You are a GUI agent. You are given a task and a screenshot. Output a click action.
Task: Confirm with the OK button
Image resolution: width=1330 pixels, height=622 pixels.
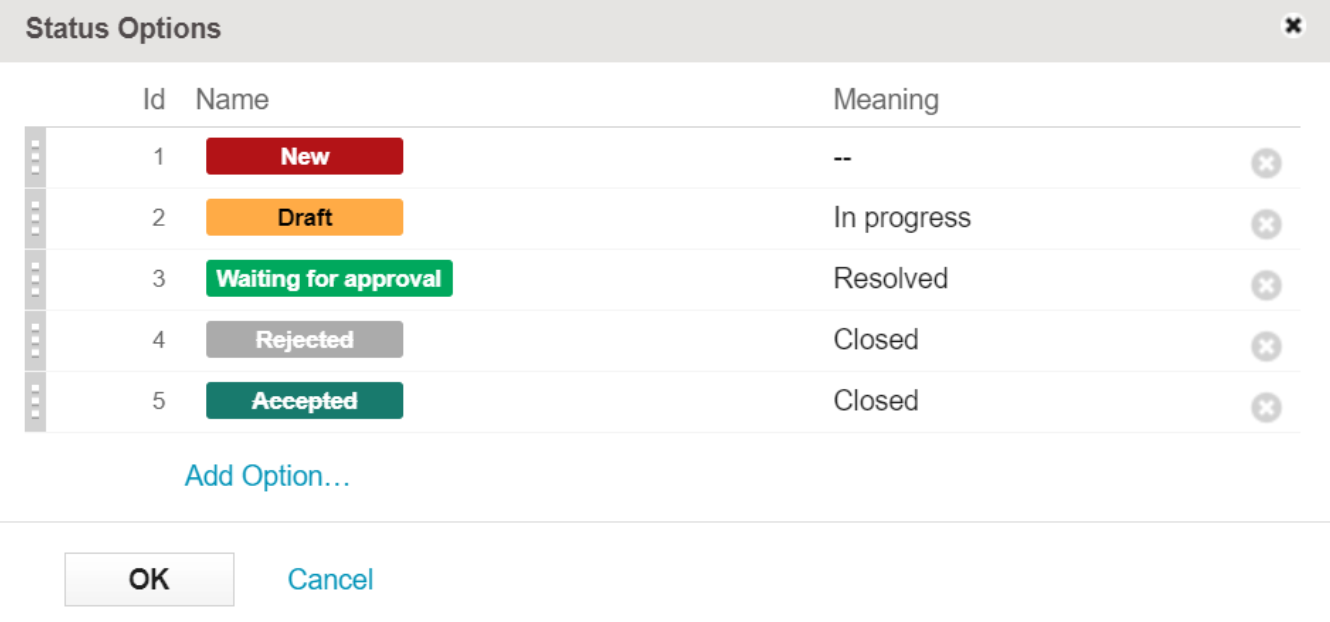coord(149,579)
